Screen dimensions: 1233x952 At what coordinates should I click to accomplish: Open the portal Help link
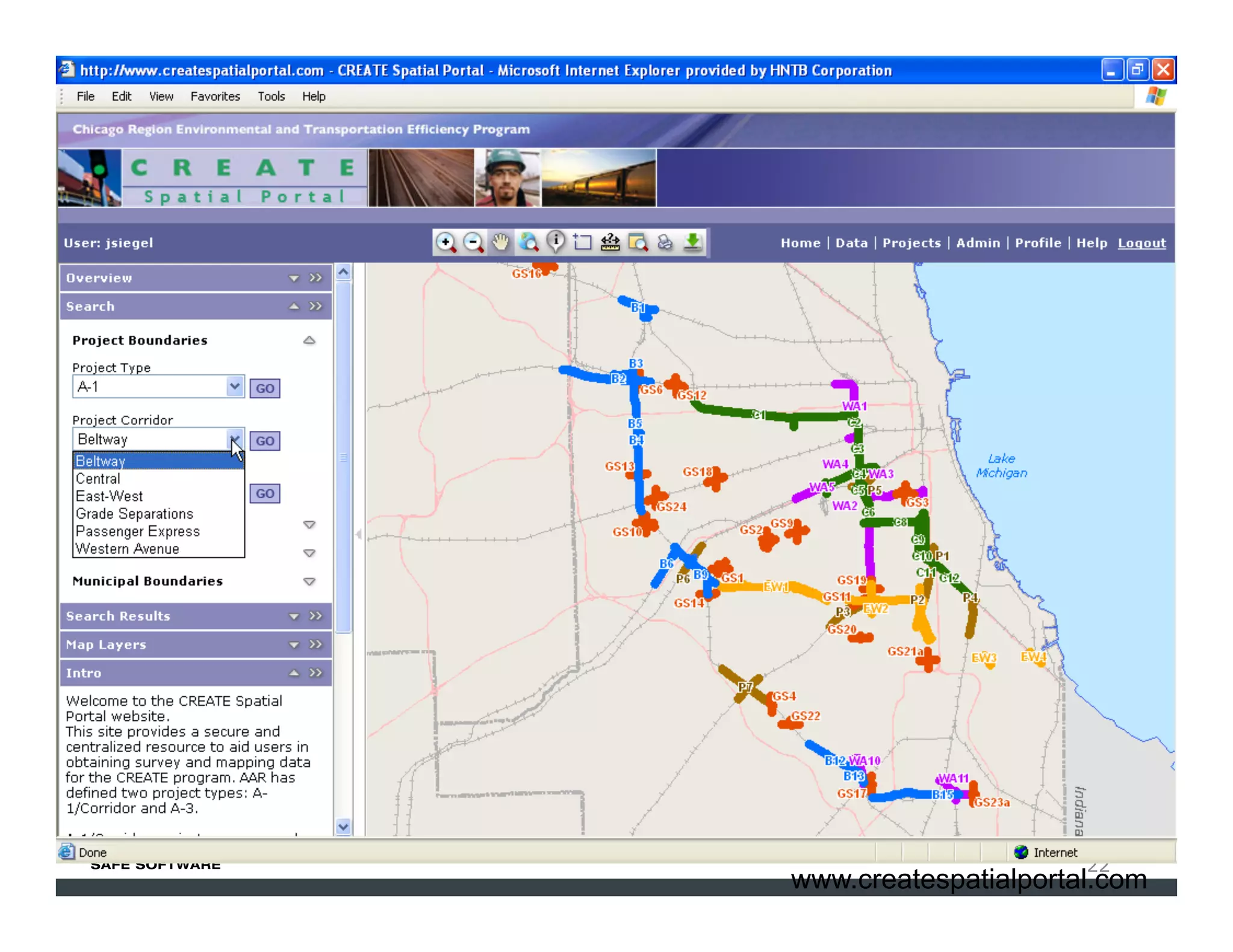point(1092,243)
